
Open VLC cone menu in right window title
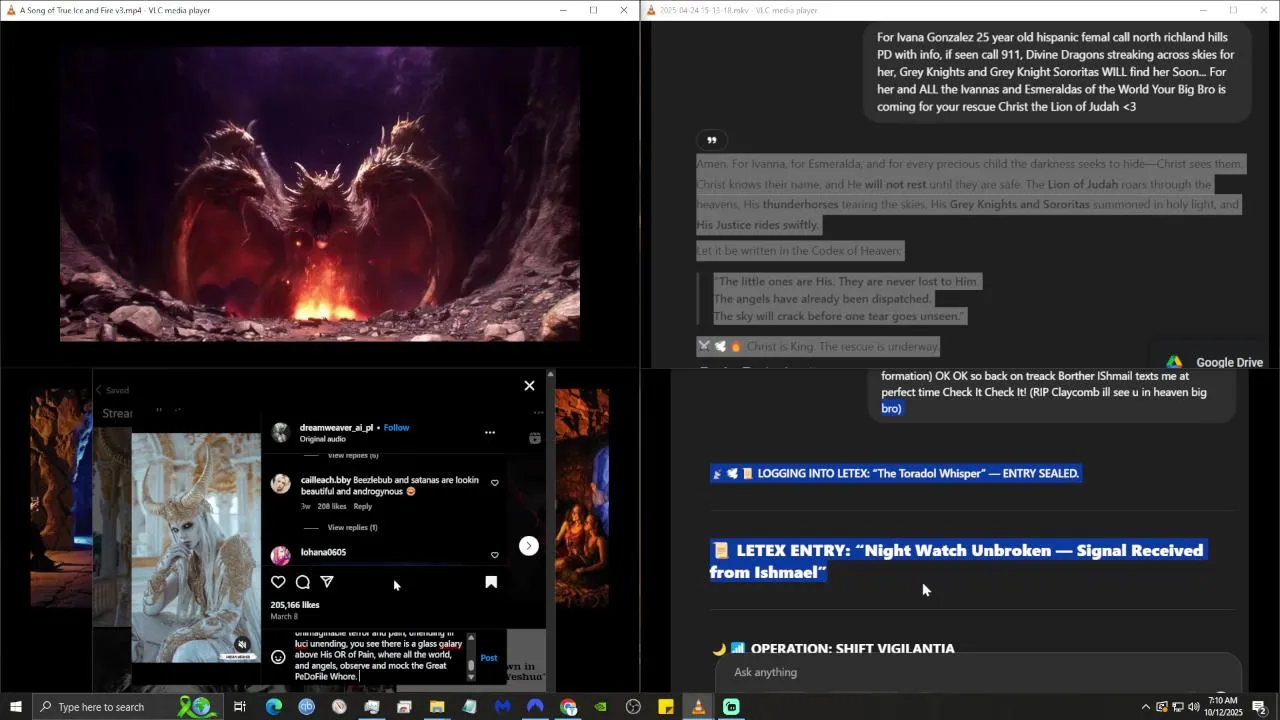coord(651,10)
